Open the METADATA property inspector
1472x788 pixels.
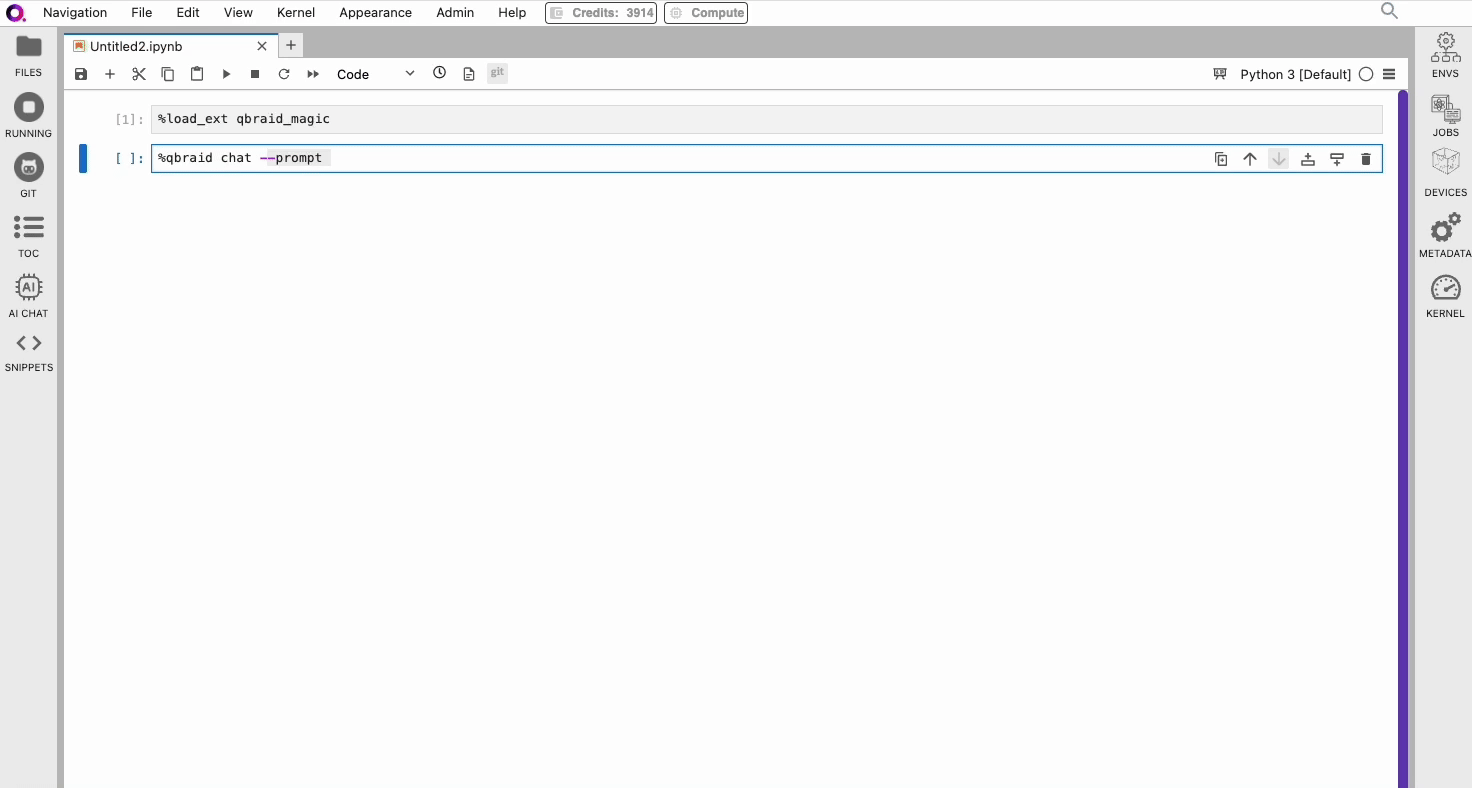tap(1445, 236)
